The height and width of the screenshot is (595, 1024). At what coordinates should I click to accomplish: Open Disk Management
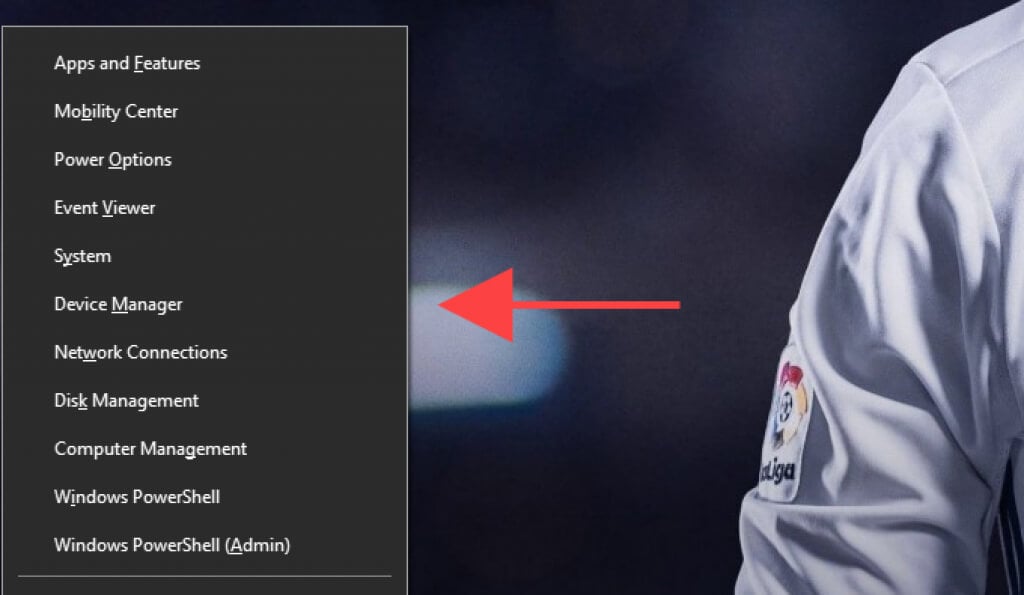(127, 400)
